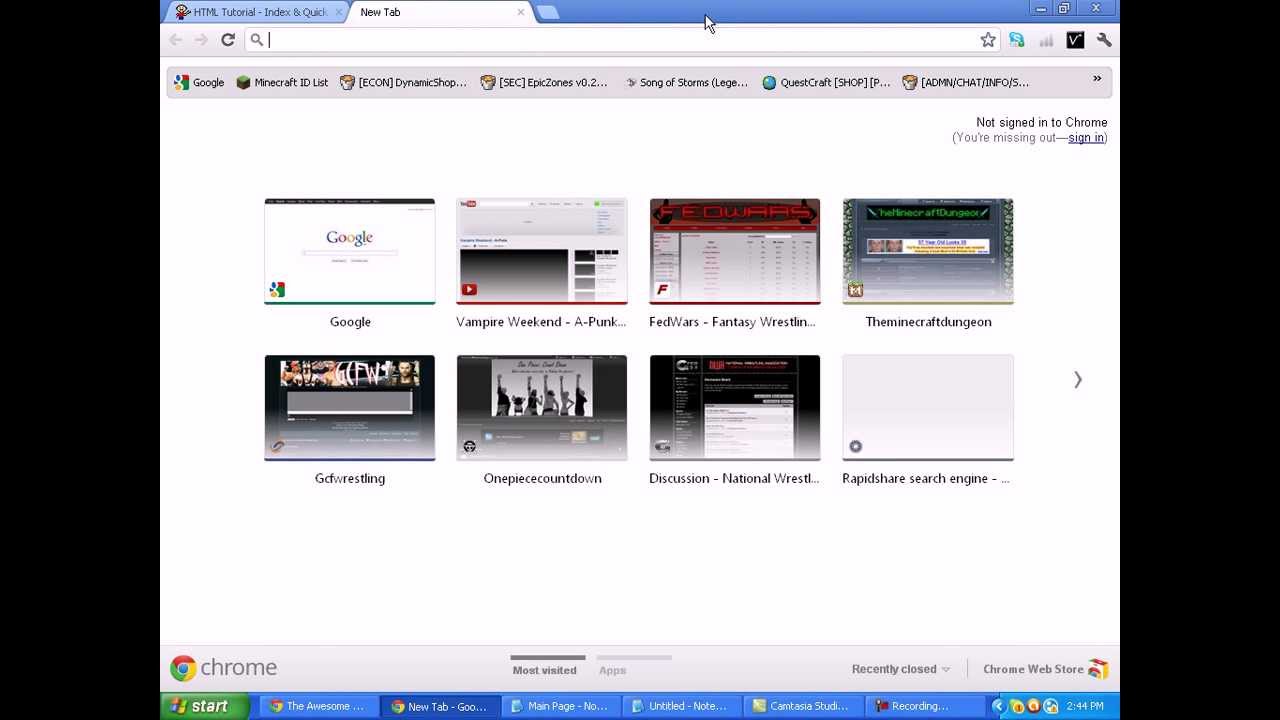
Task: Open the Google thumbnail
Action: tap(350, 251)
